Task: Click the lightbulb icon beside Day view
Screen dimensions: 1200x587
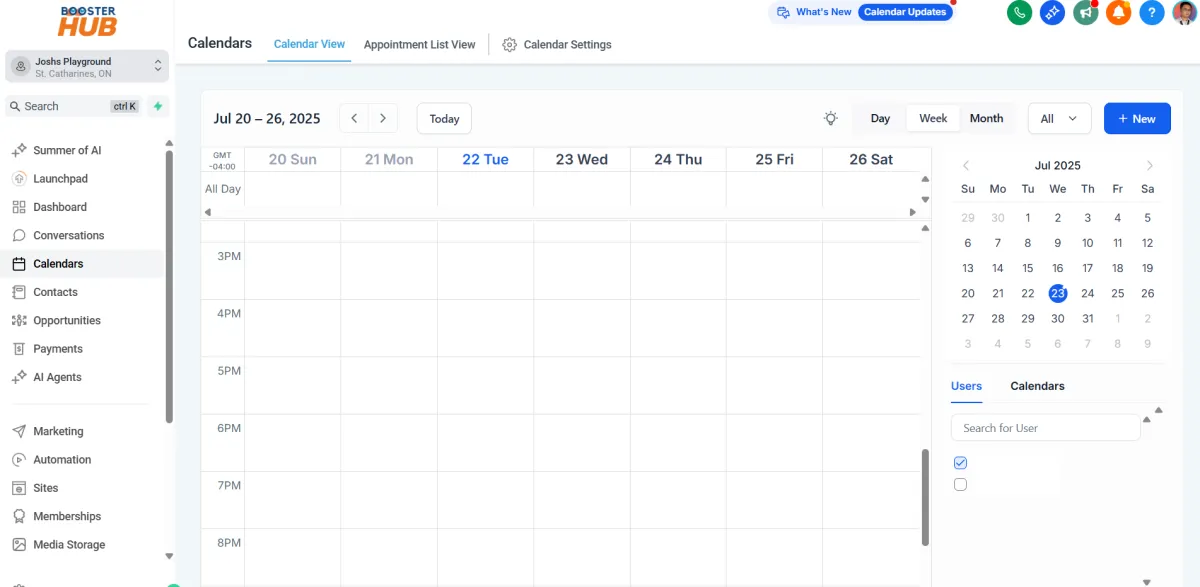Action: click(830, 118)
